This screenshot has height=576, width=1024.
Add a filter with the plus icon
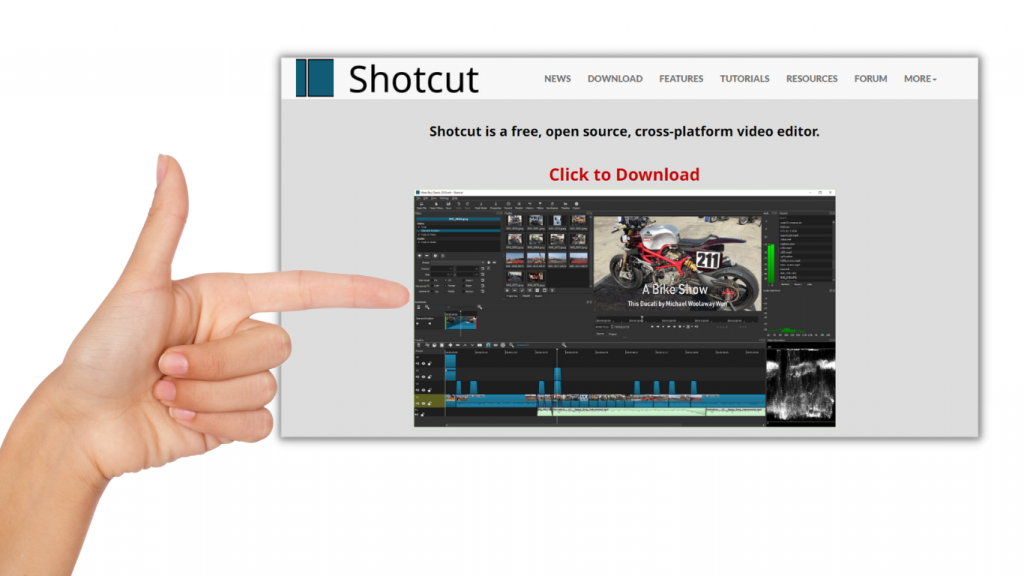(x=419, y=255)
